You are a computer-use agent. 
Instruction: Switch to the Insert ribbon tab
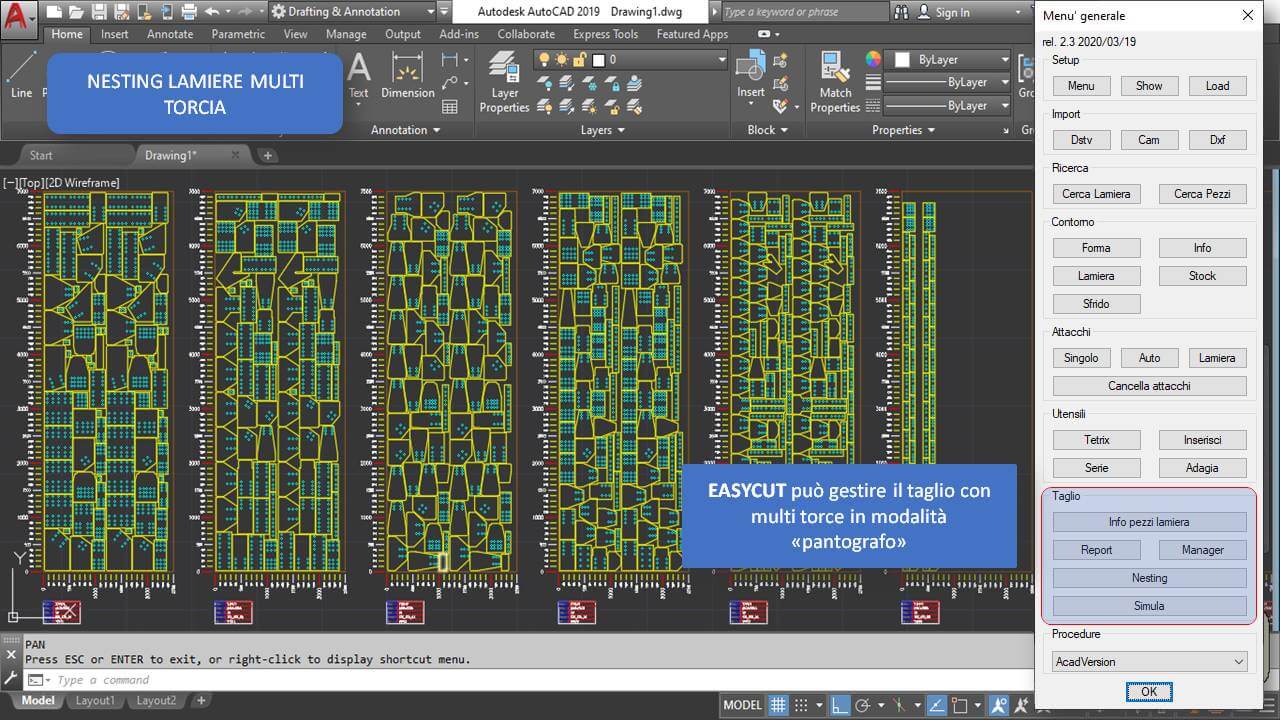(114, 34)
